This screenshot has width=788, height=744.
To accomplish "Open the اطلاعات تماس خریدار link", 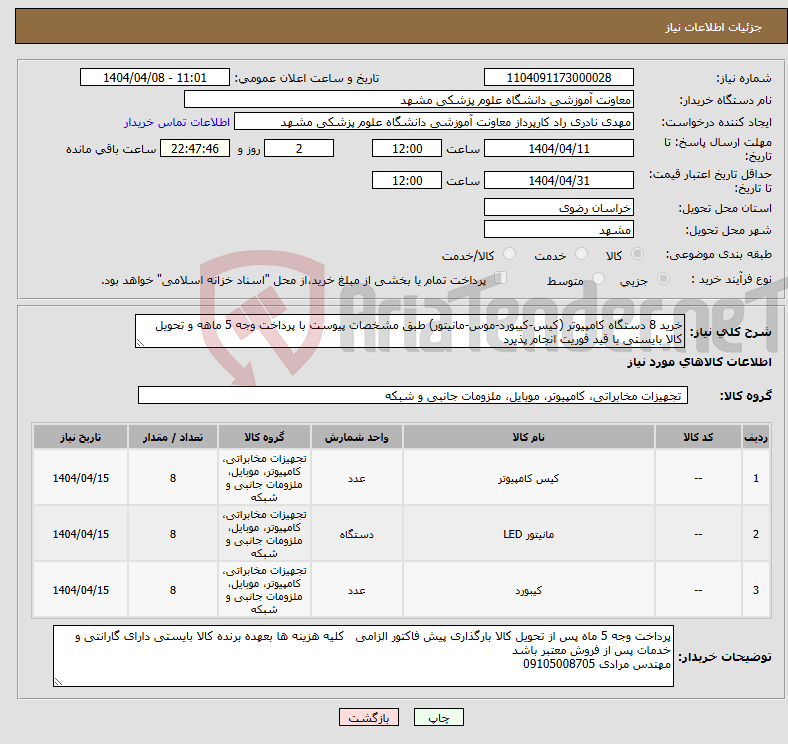I will click(177, 122).
